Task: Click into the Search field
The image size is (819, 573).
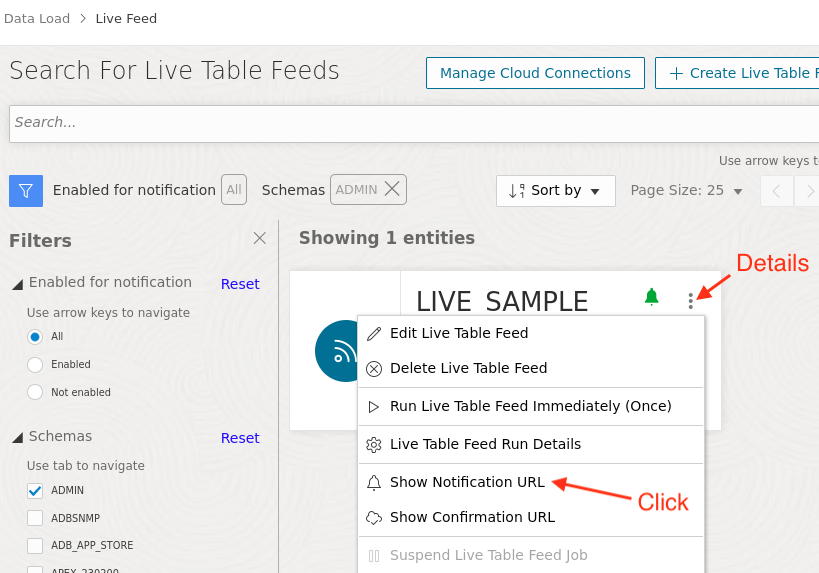Action: [x=414, y=123]
